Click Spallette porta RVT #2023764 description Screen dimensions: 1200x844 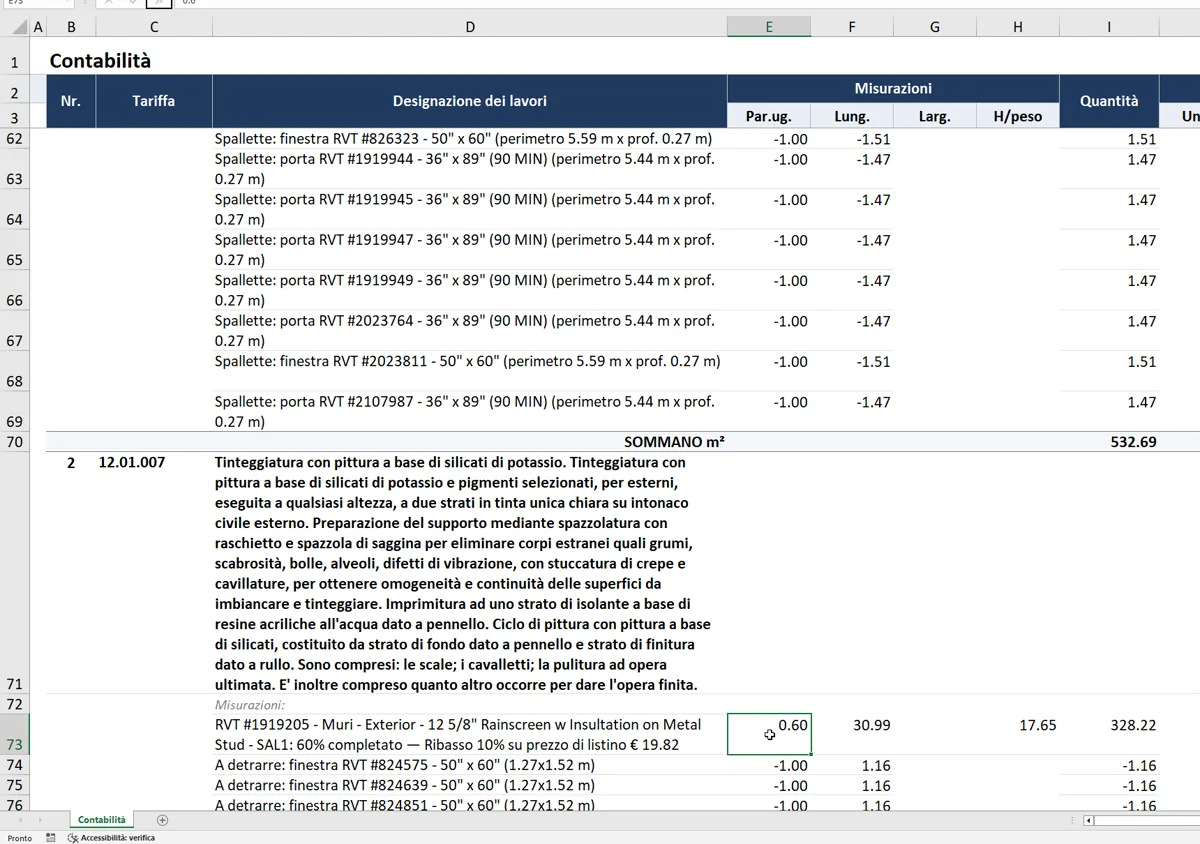(x=470, y=331)
